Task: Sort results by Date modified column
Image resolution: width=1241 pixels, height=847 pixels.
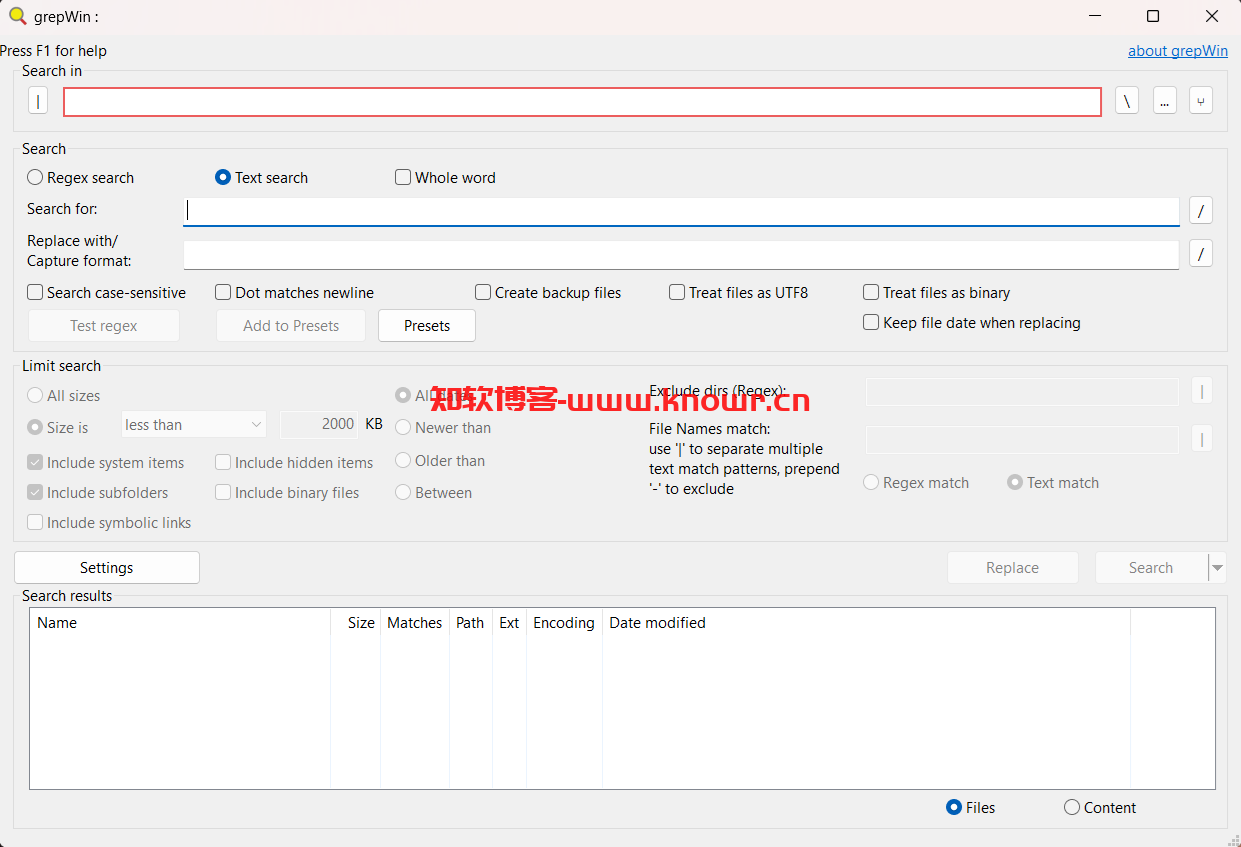Action: [x=866, y=623]
